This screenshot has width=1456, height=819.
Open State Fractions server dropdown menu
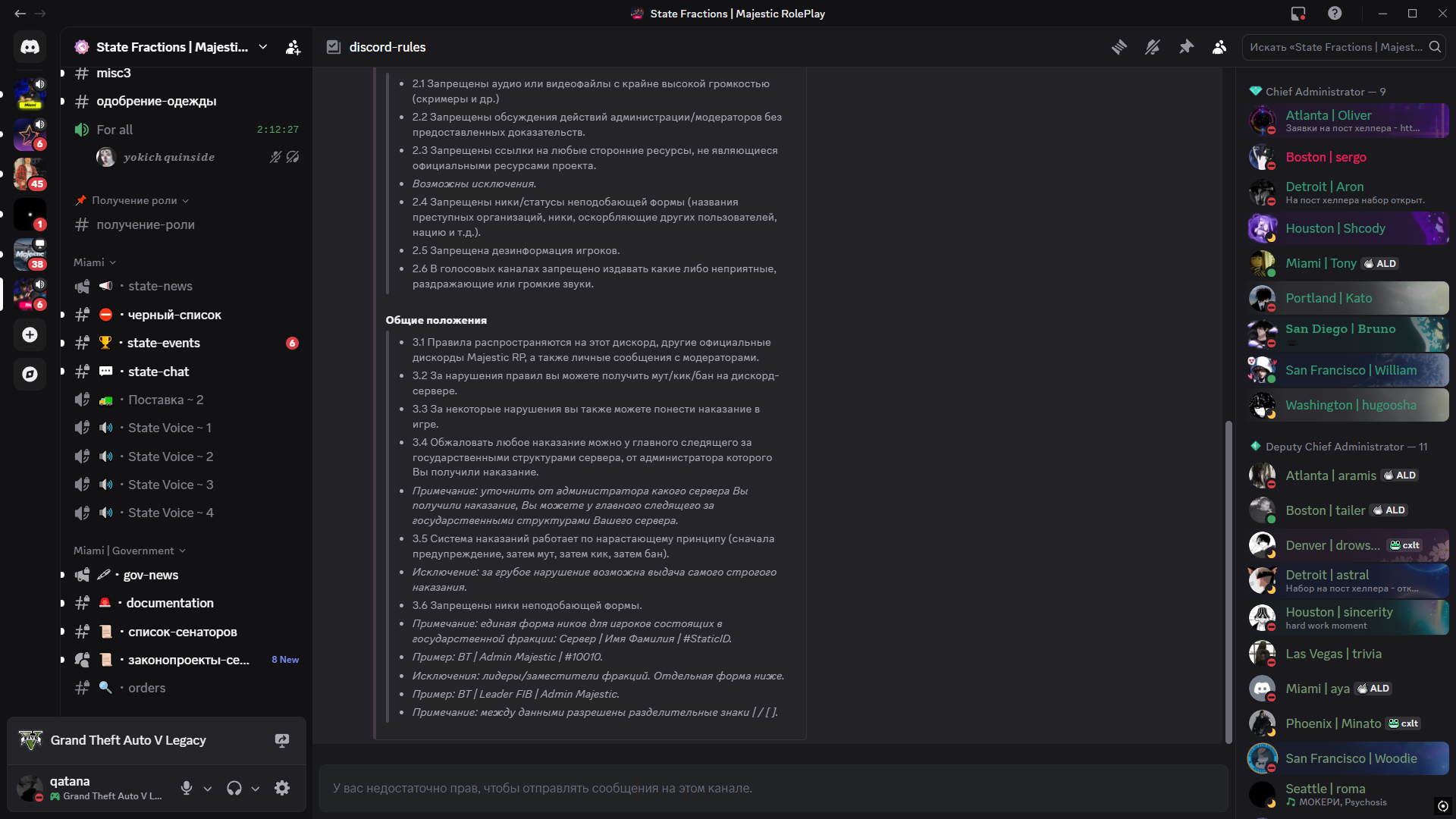click(262, 47)
